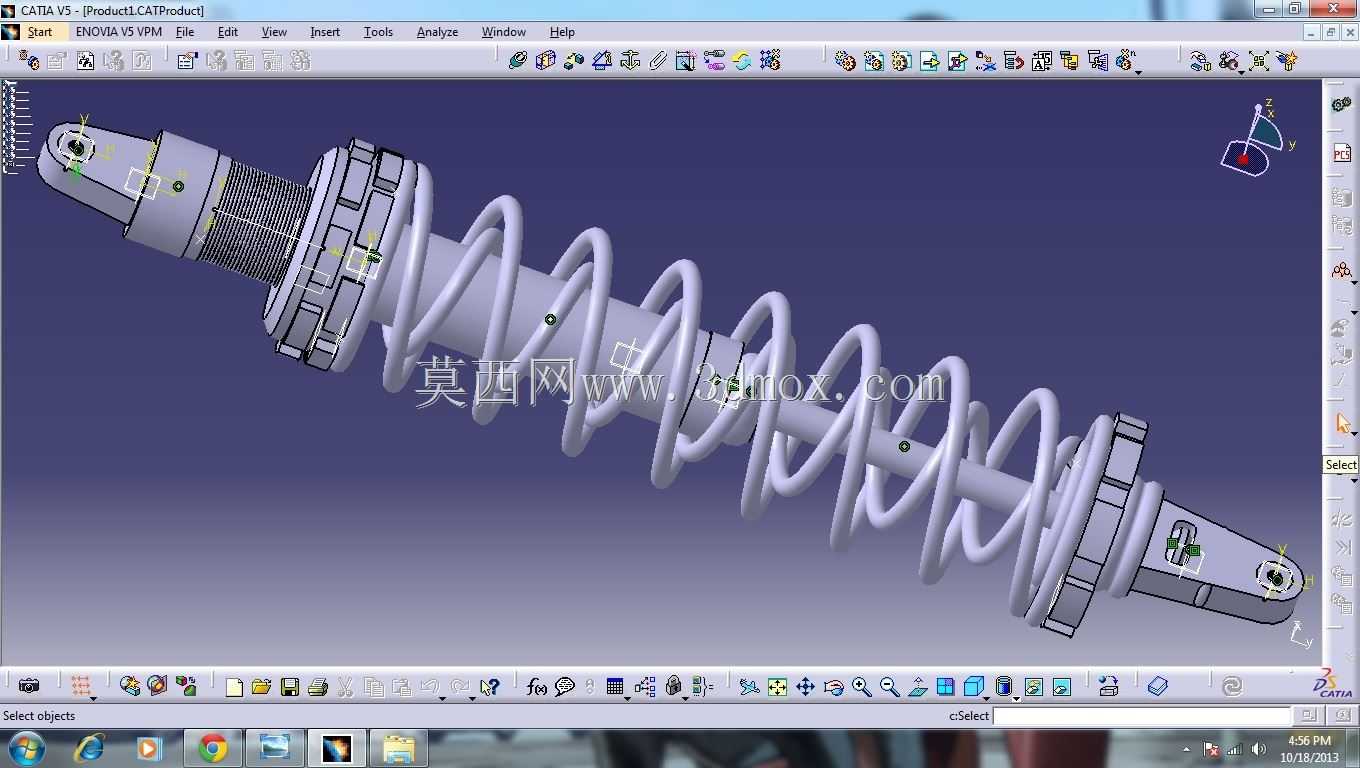Open the Window menu
Image resolution: width=1360 pixels, height=768 pixels.
(503, 32)
